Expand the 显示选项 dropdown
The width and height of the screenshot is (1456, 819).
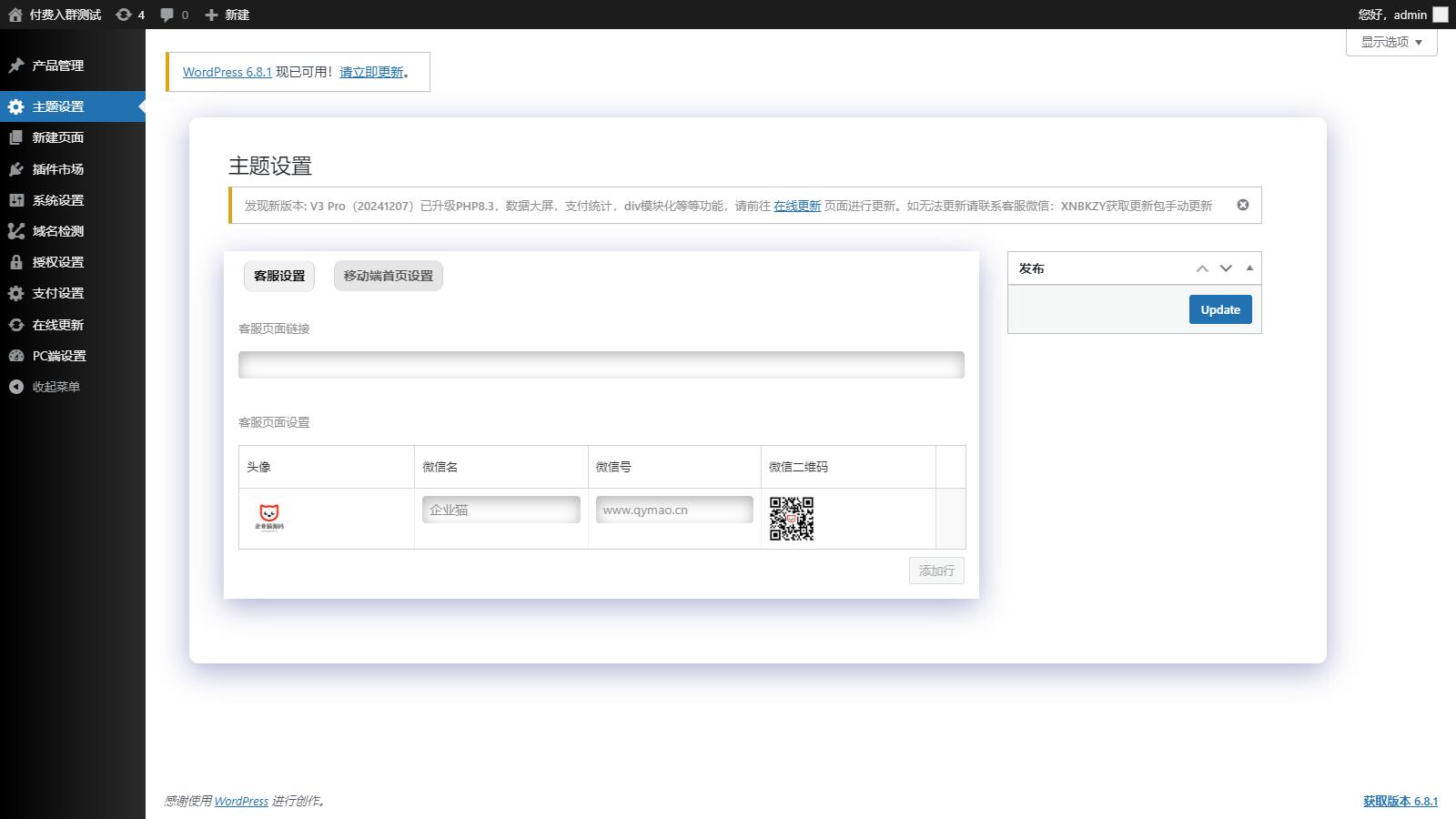pyautogui.click(x=1391, y=42)
